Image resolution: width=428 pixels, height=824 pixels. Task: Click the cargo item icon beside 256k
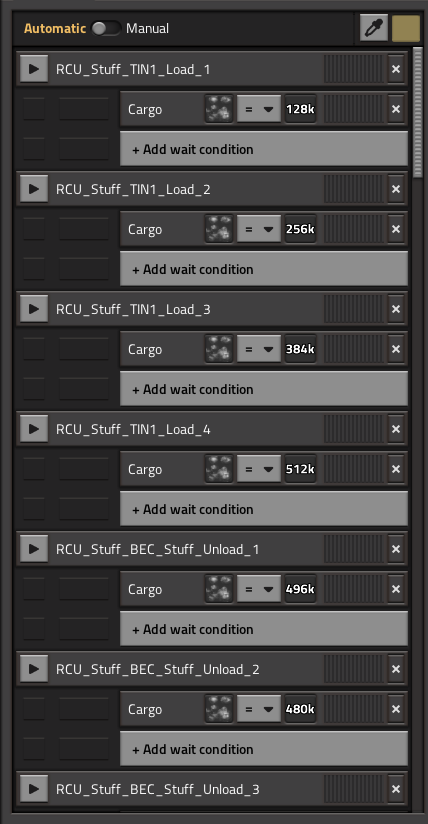(219, 230)
